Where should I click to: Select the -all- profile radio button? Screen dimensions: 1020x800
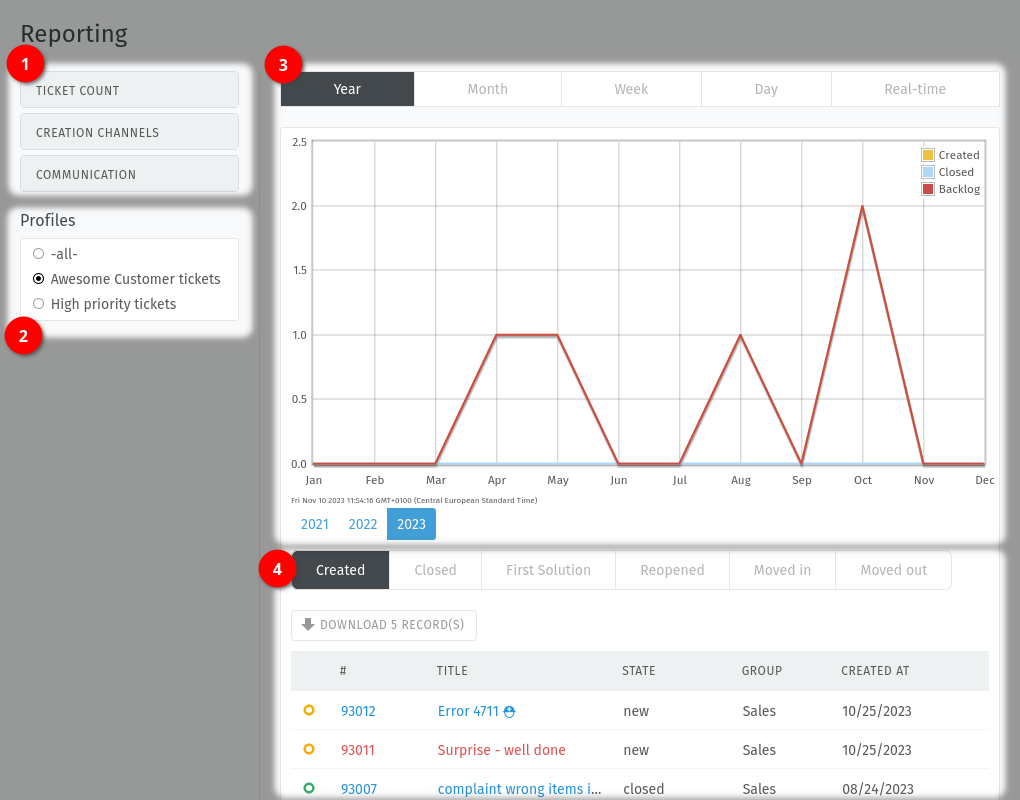click(x=38, y=254)
